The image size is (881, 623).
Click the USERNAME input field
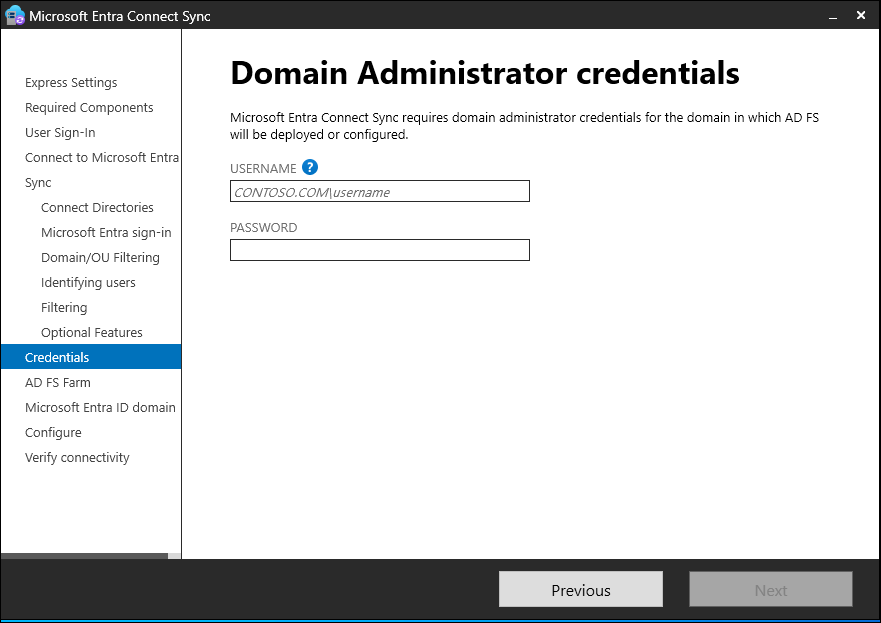click(379, 192)
